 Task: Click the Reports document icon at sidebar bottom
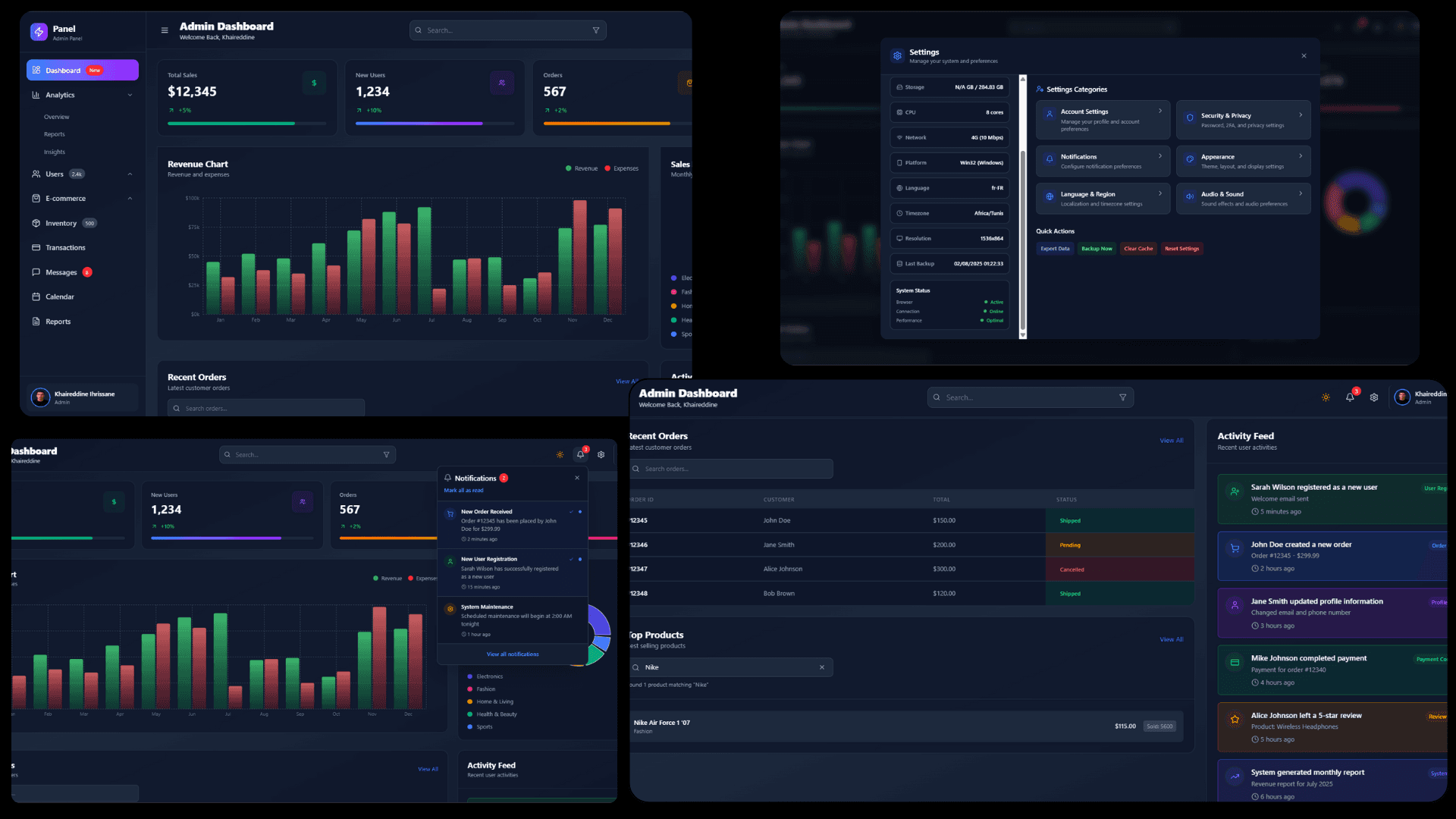pos(36,322)
